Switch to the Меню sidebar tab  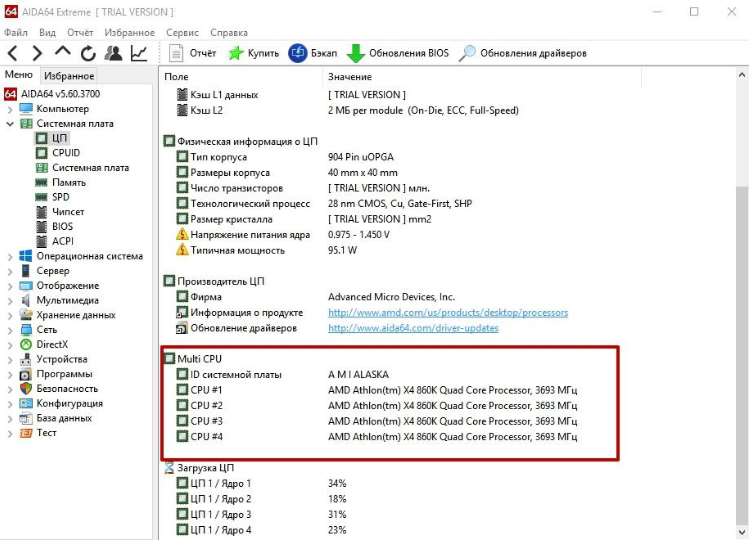click(19, 75)
